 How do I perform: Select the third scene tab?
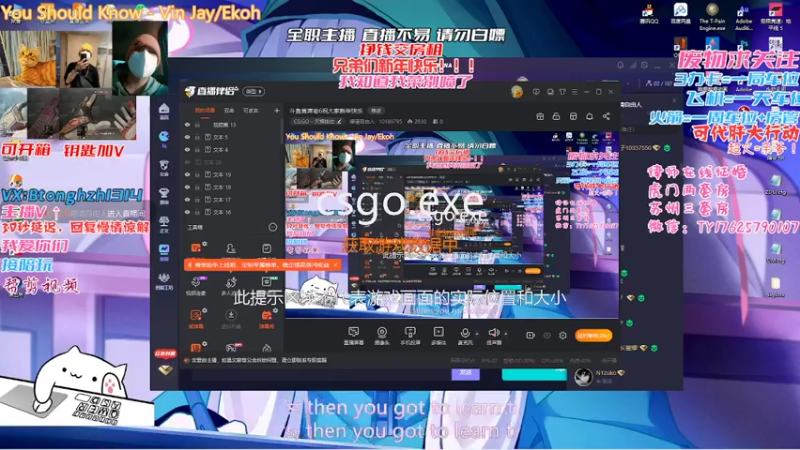251,110
